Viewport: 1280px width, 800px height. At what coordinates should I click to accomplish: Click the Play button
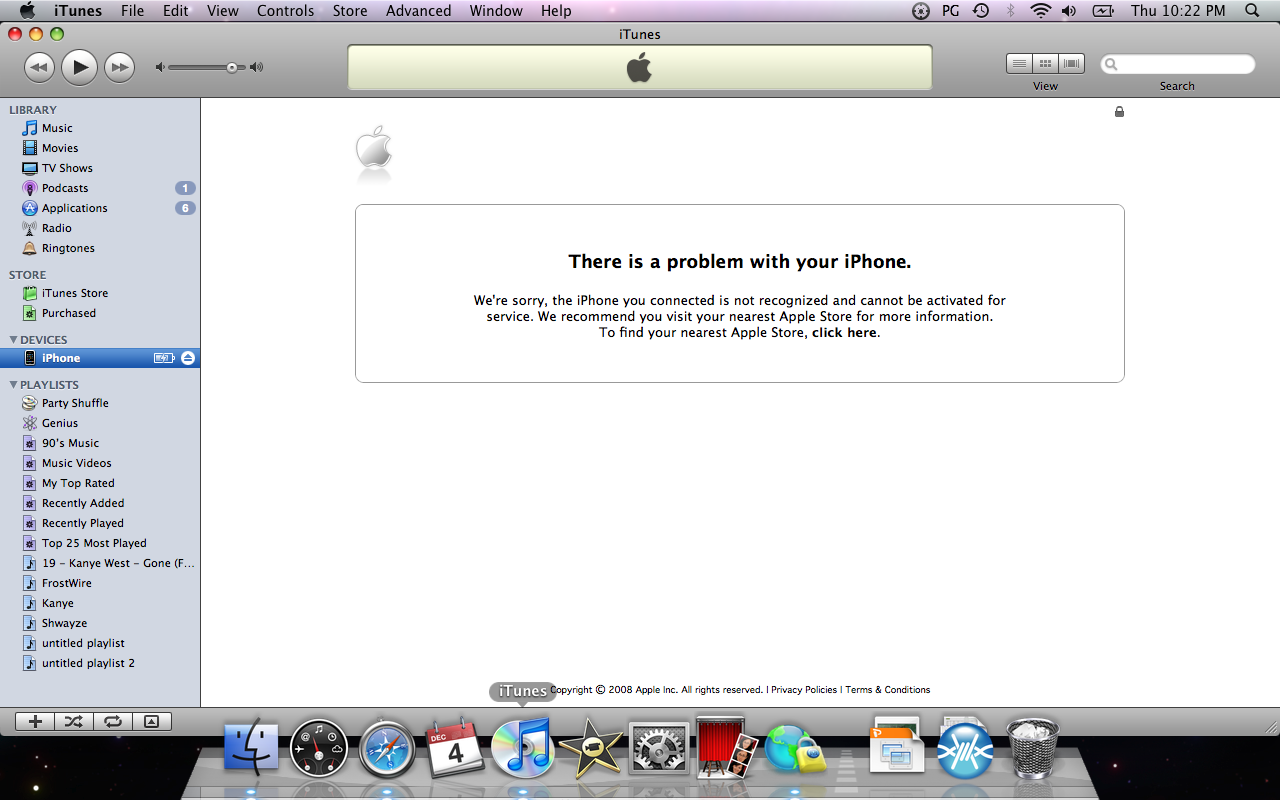click(x=79, y=67)
